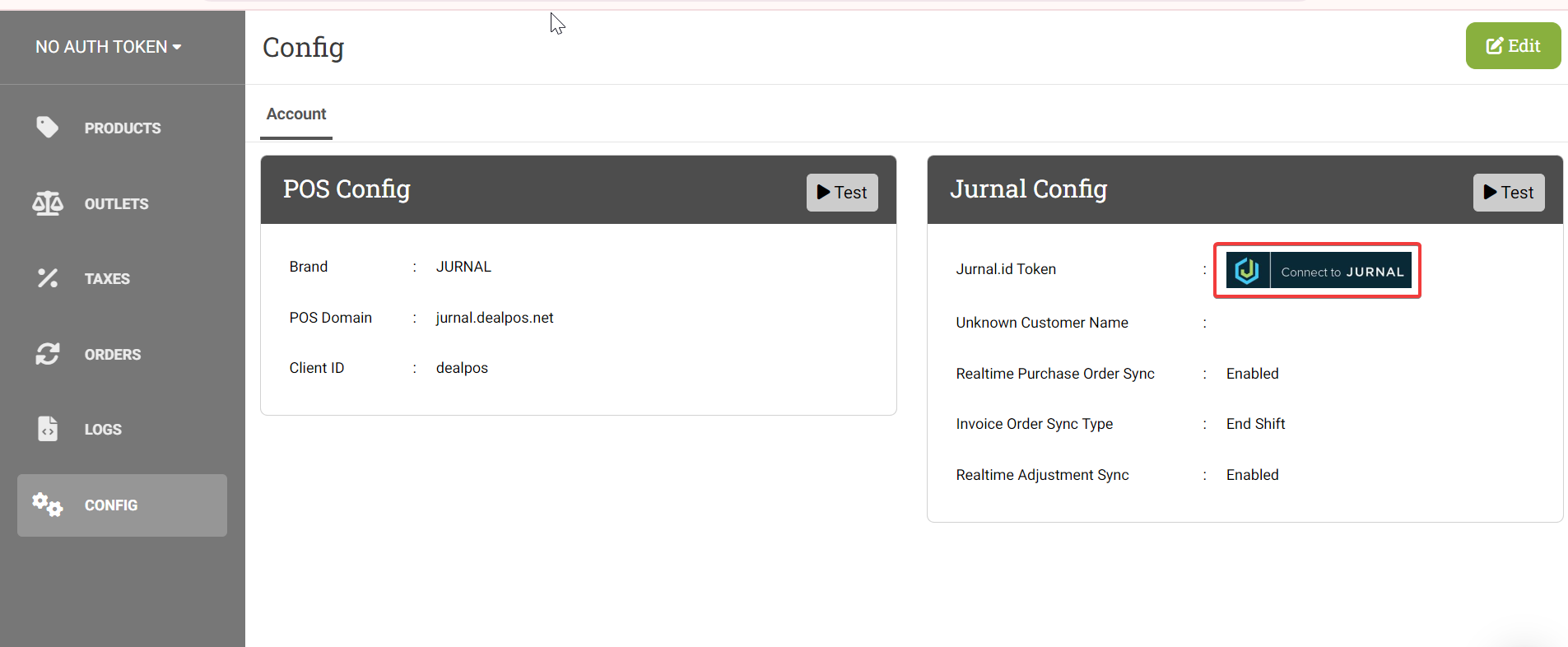This screenshot has height=647, width=1568.
Task: Click the Products tag icon
Action: tap(47, 127)
